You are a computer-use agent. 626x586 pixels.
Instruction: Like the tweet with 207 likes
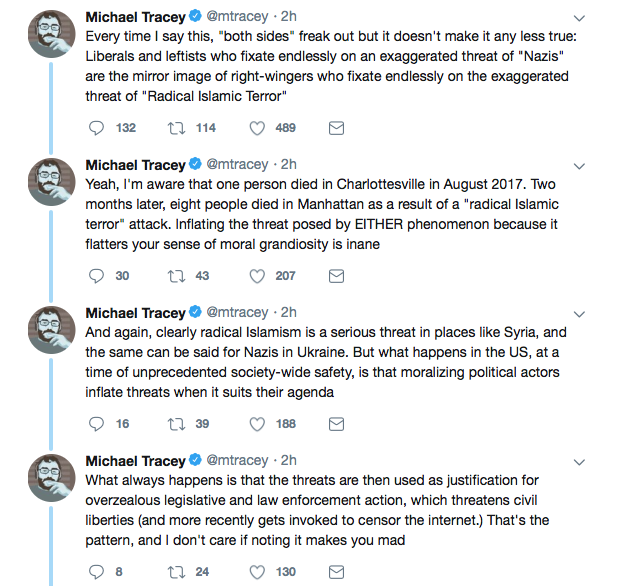[x=257, y=275]
